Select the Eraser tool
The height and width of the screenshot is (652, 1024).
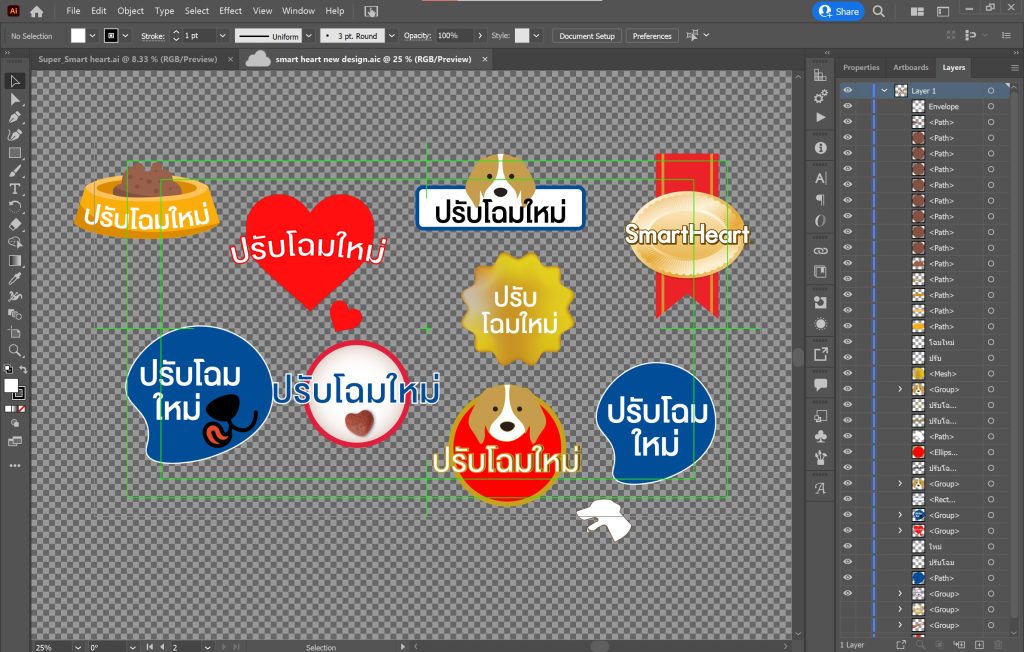(x=14, y=225)
